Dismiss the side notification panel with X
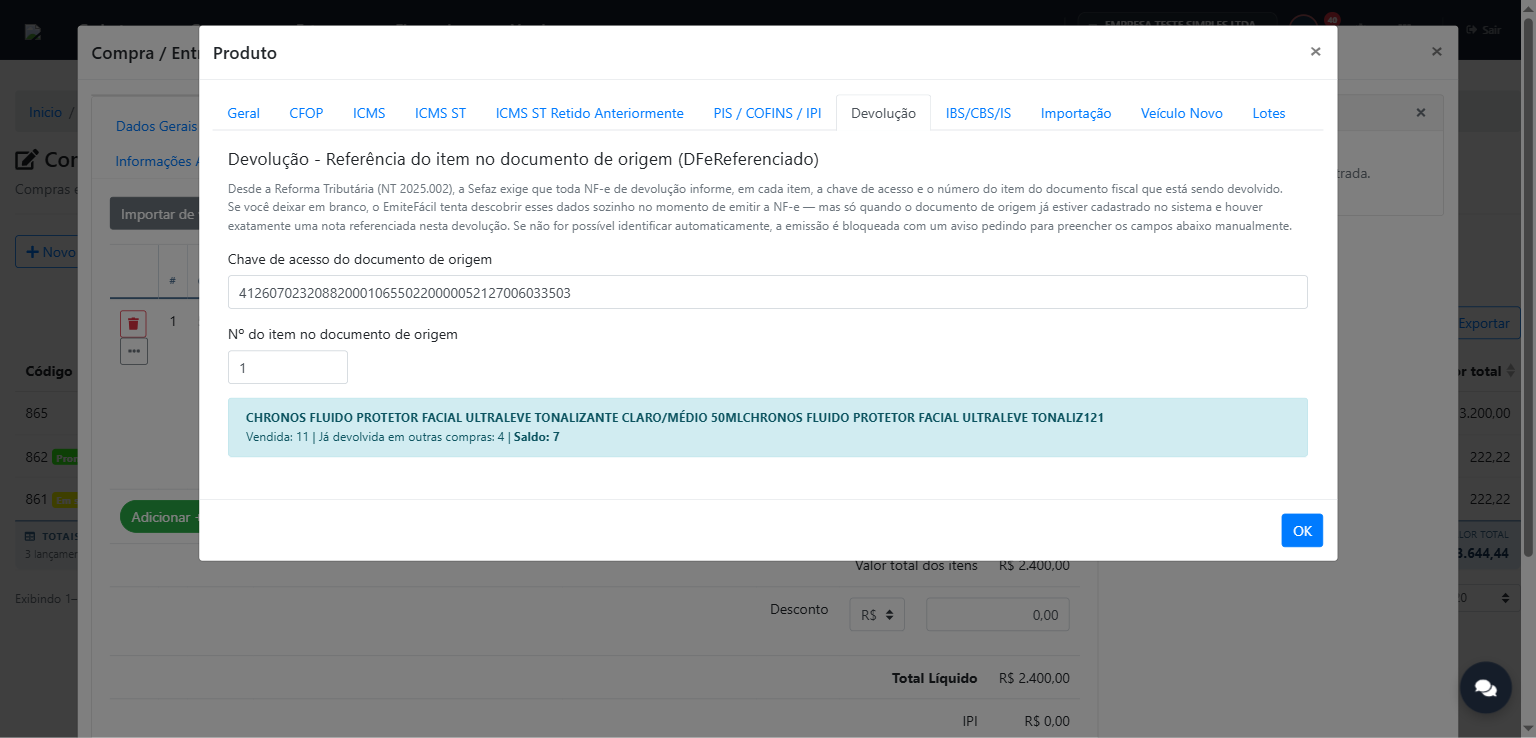This screenshot has height=738, width=1536. pyautogui.click(x=1420, y=113)
